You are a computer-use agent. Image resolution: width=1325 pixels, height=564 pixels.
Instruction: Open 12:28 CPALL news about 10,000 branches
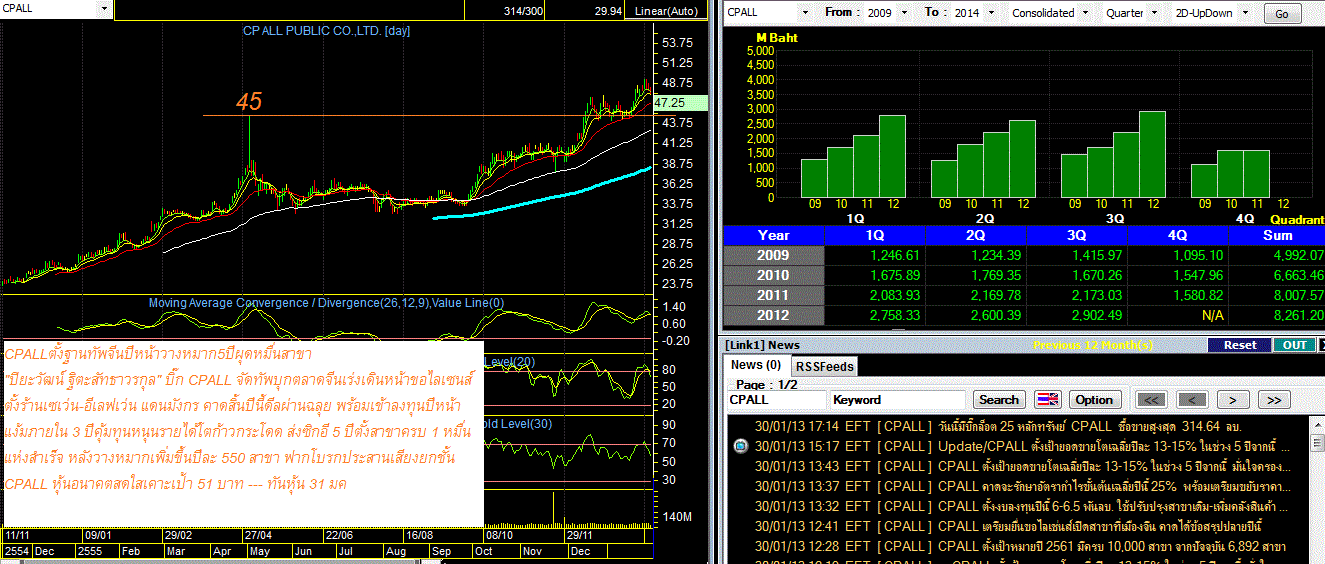(1019, 546)
